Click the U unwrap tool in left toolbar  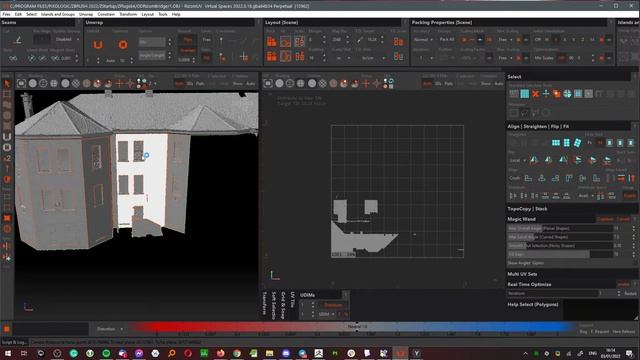click(x=7, y=136)
